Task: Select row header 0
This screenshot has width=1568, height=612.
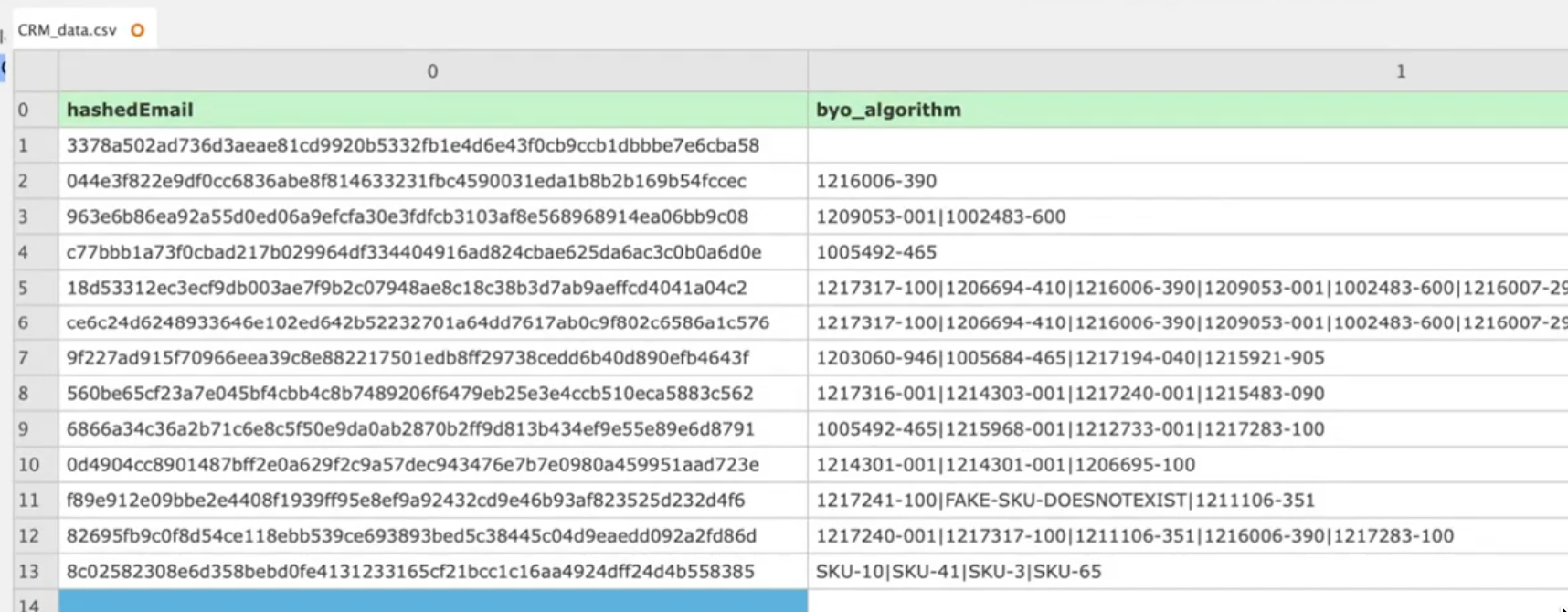Action: pos(36,110)
